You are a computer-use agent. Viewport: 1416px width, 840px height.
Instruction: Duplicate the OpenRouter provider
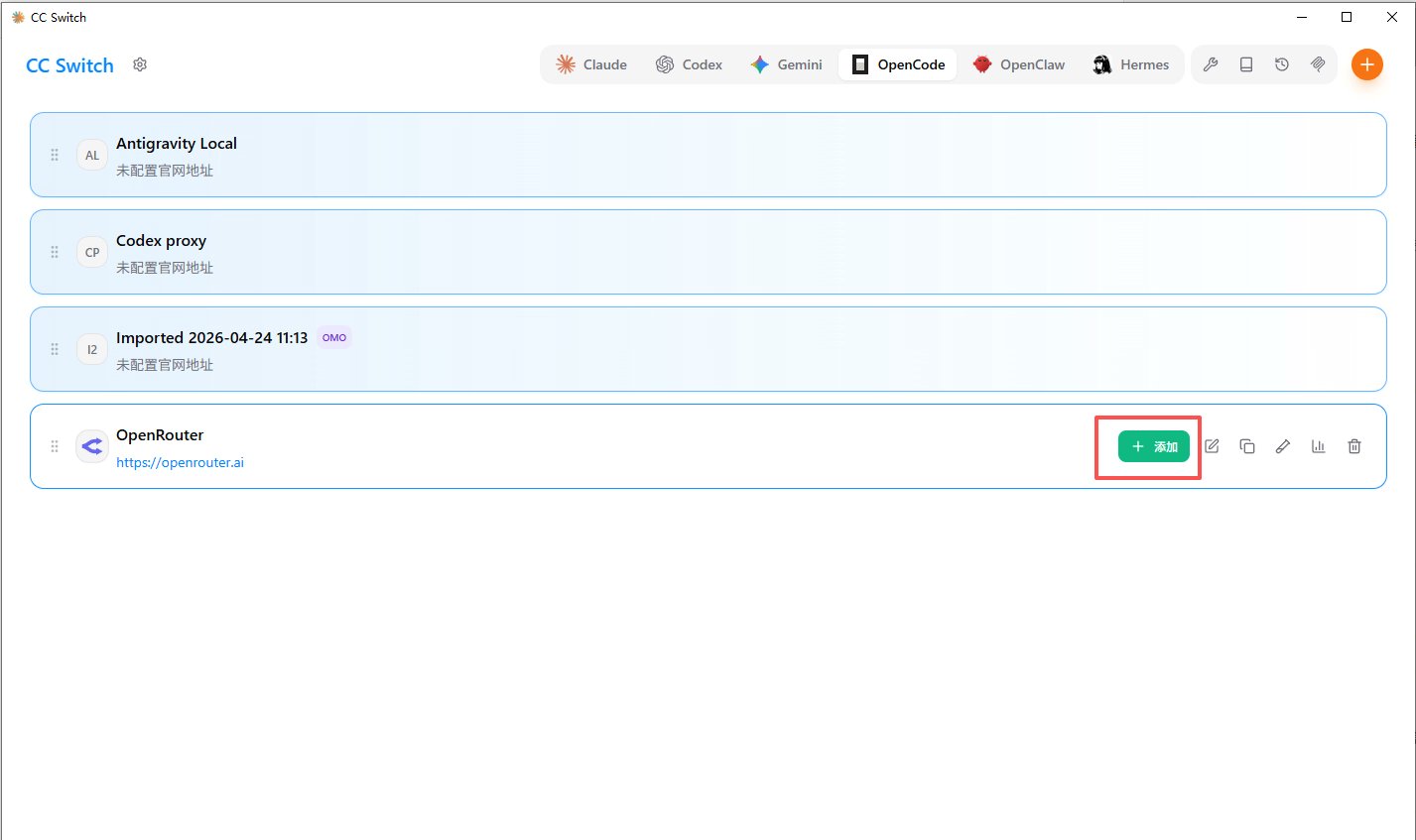(1247, 446)
